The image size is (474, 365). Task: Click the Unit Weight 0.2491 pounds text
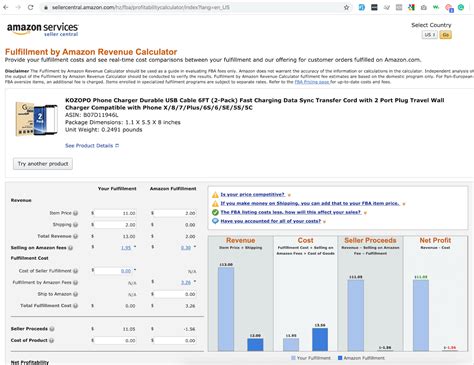(x=104, y=130)
